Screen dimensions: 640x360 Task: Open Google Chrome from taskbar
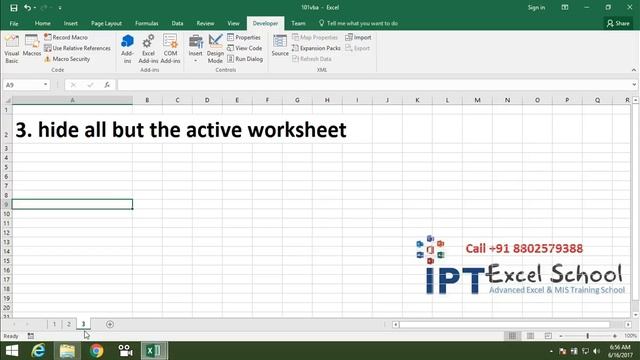96,351
